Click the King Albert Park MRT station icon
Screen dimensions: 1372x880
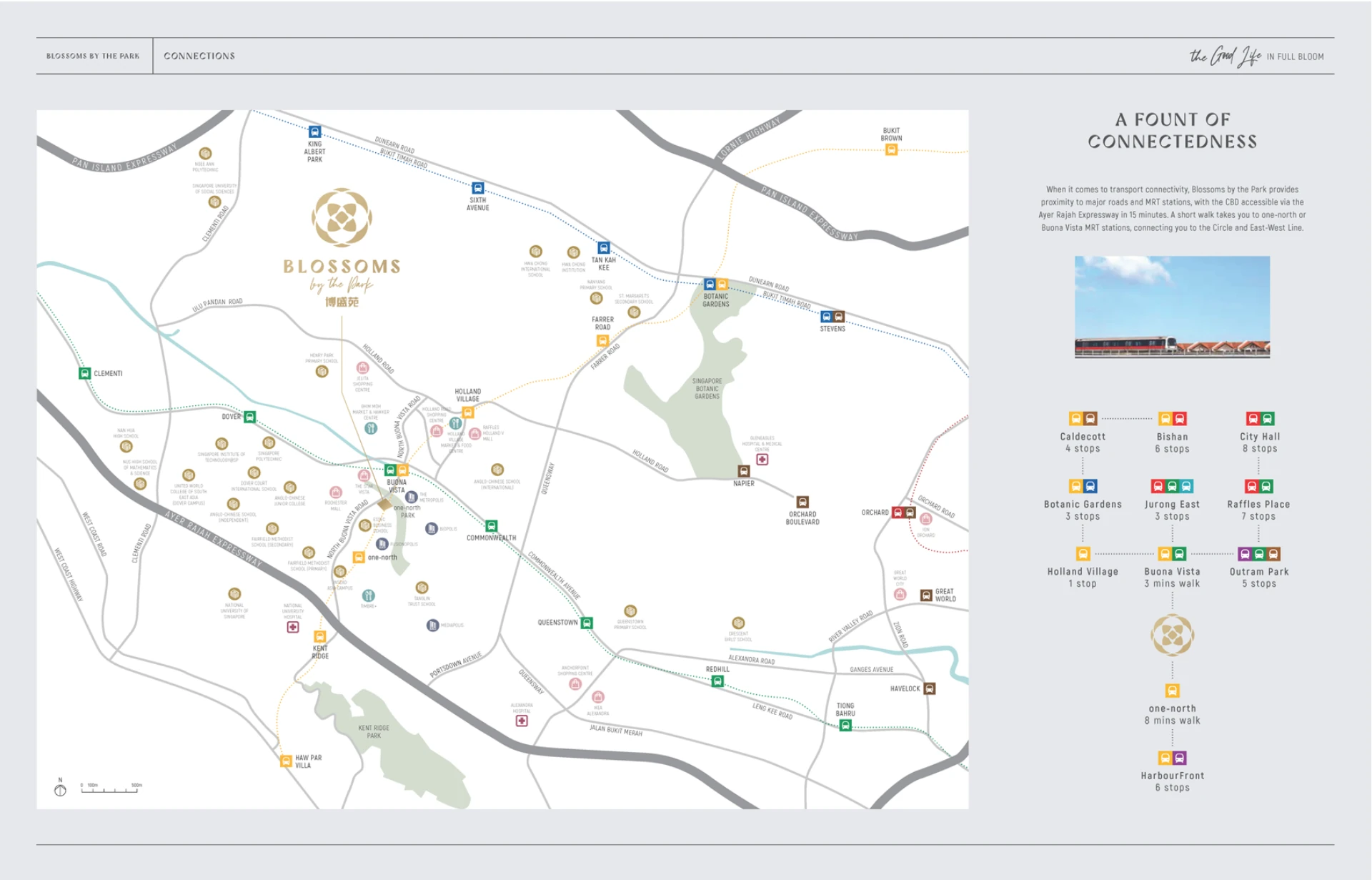pos(314,132)
